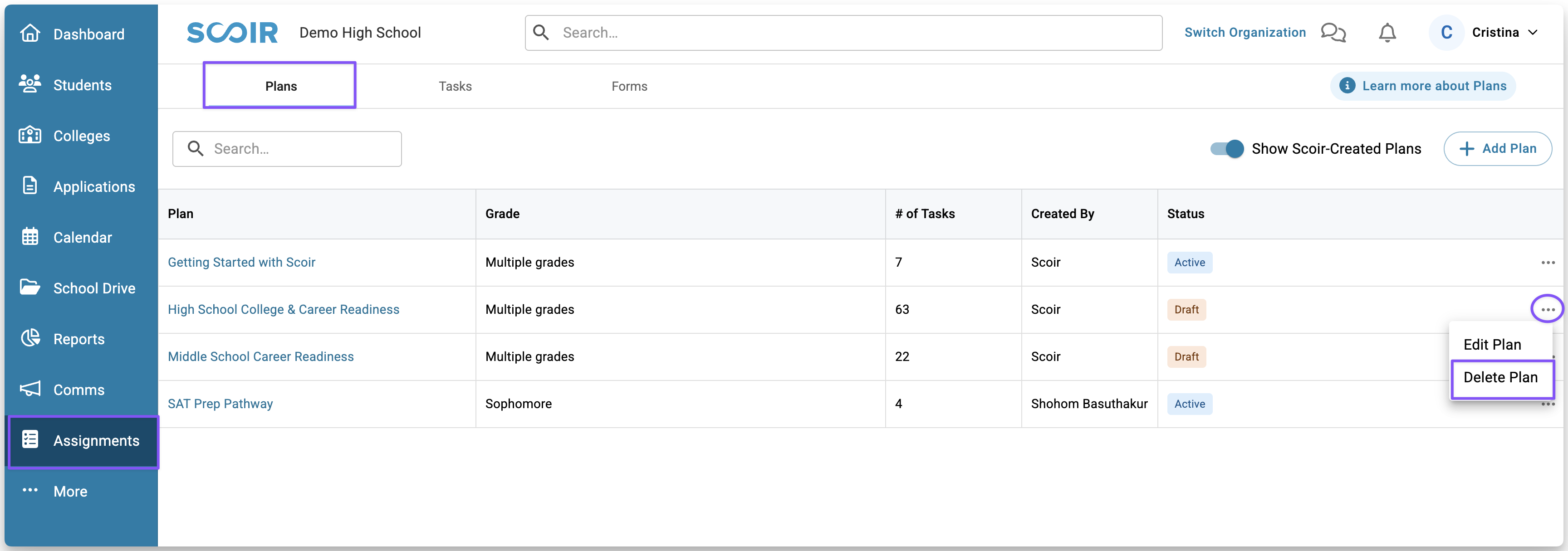This screenshot has height=551, width=1568.
Task: Expand the Cristina user menu
Action: [x=1504, y=33]
